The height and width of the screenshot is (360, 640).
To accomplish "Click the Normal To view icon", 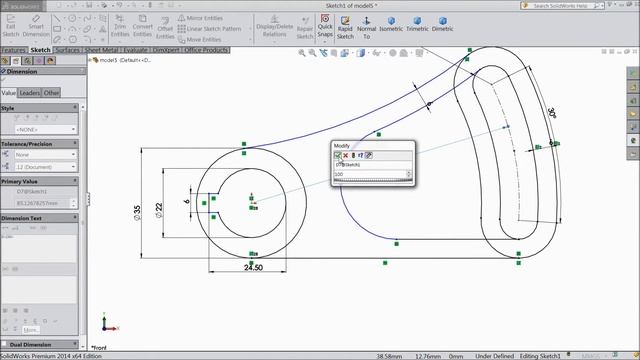I will tap(367, 28).
